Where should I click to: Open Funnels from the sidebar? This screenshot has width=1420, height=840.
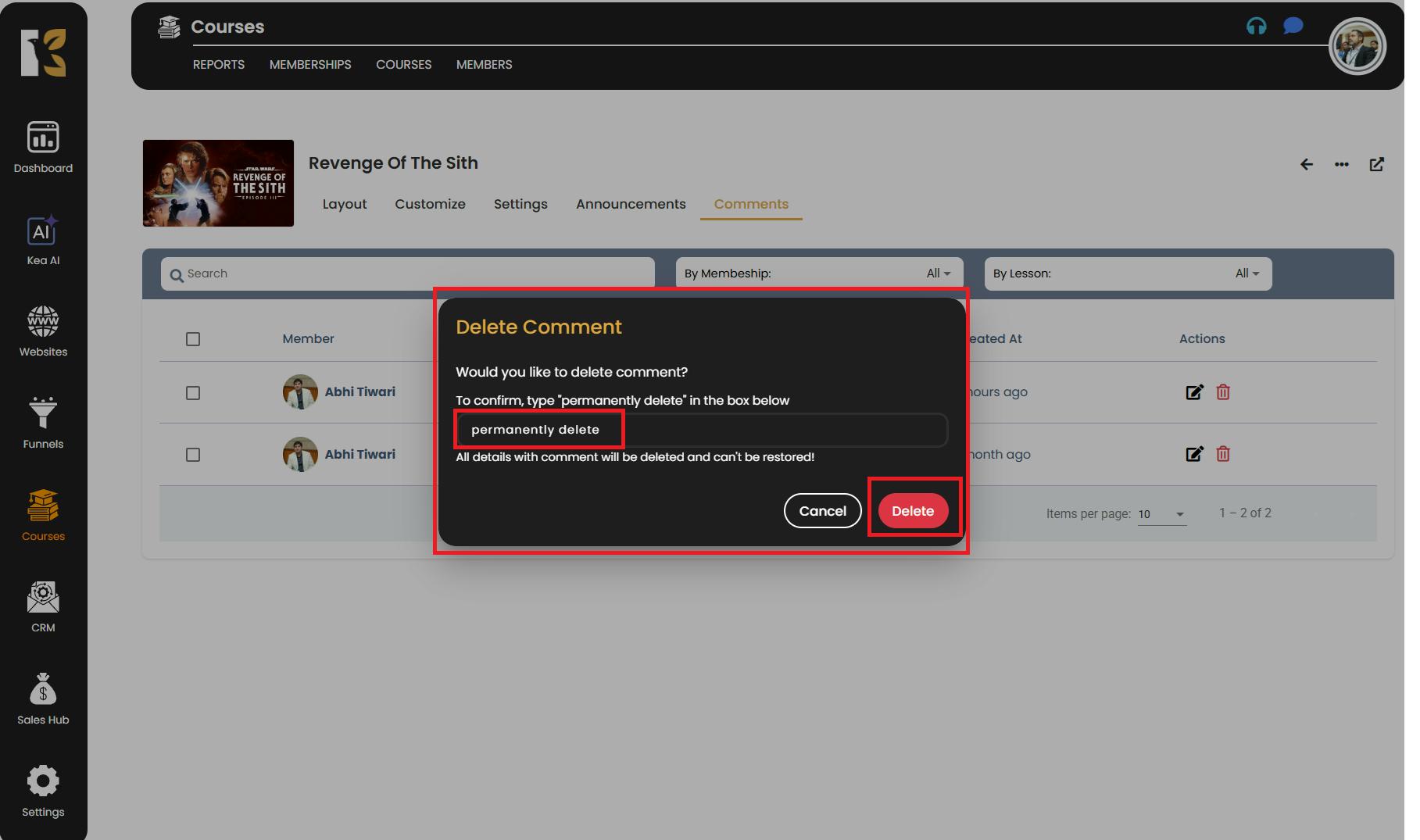(x=43, y=414)
